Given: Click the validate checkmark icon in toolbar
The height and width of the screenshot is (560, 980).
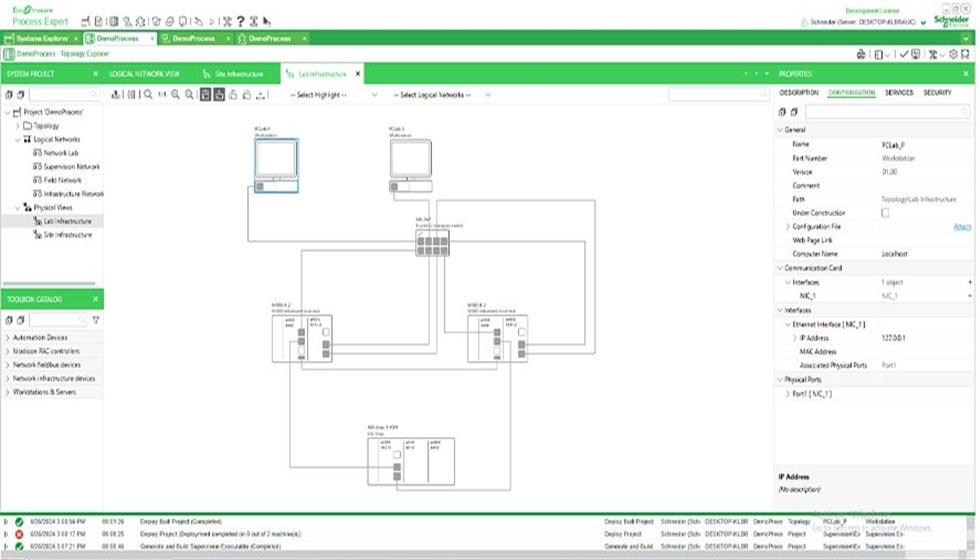Looking at the screenshot, I should click(902, 54).
